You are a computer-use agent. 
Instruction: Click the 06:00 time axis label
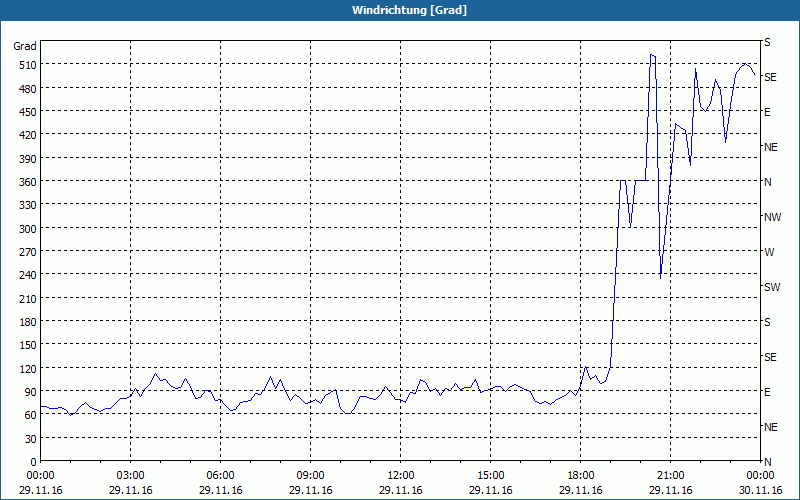pos(220,476)
